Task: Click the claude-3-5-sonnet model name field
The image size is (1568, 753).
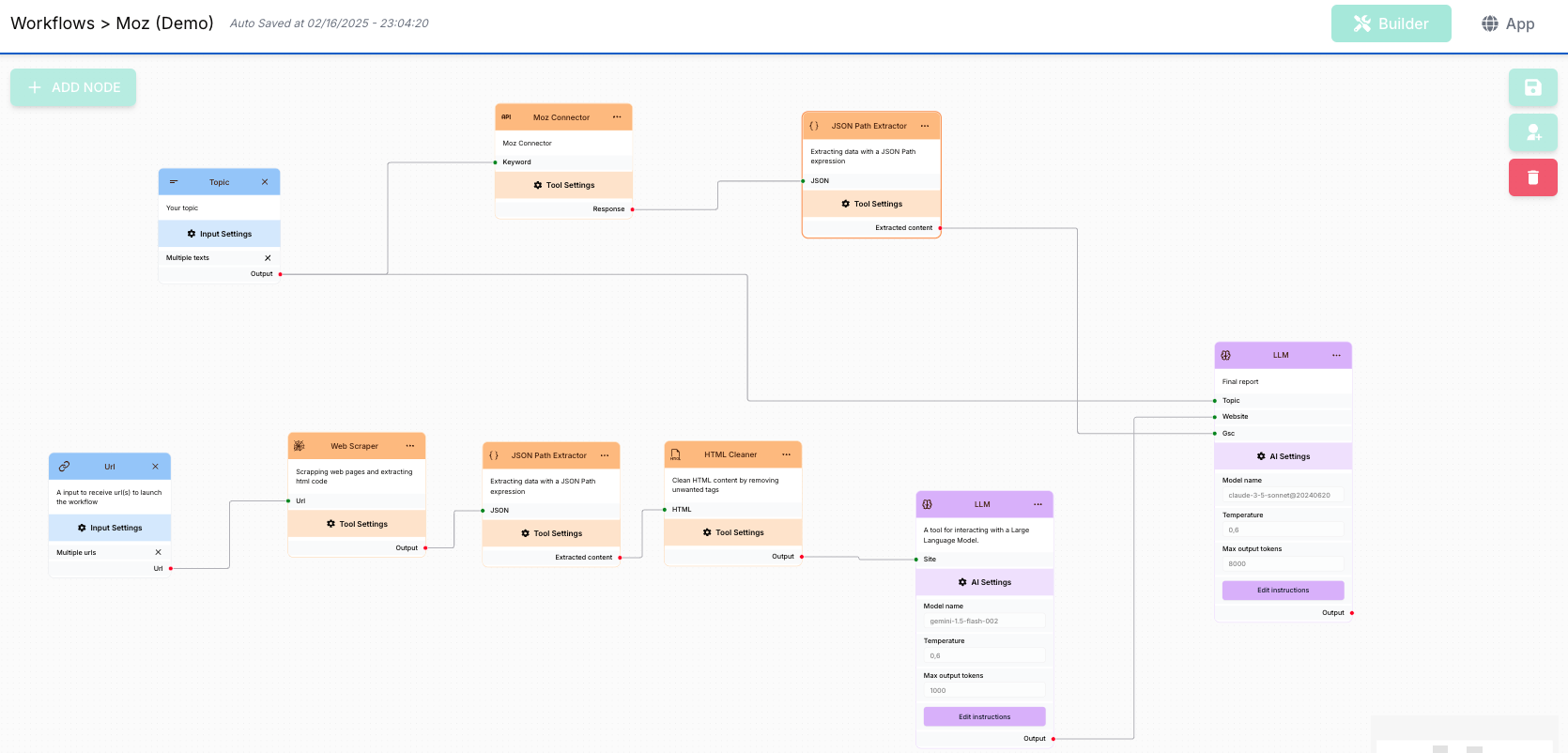Action: tap(1283, 495)
